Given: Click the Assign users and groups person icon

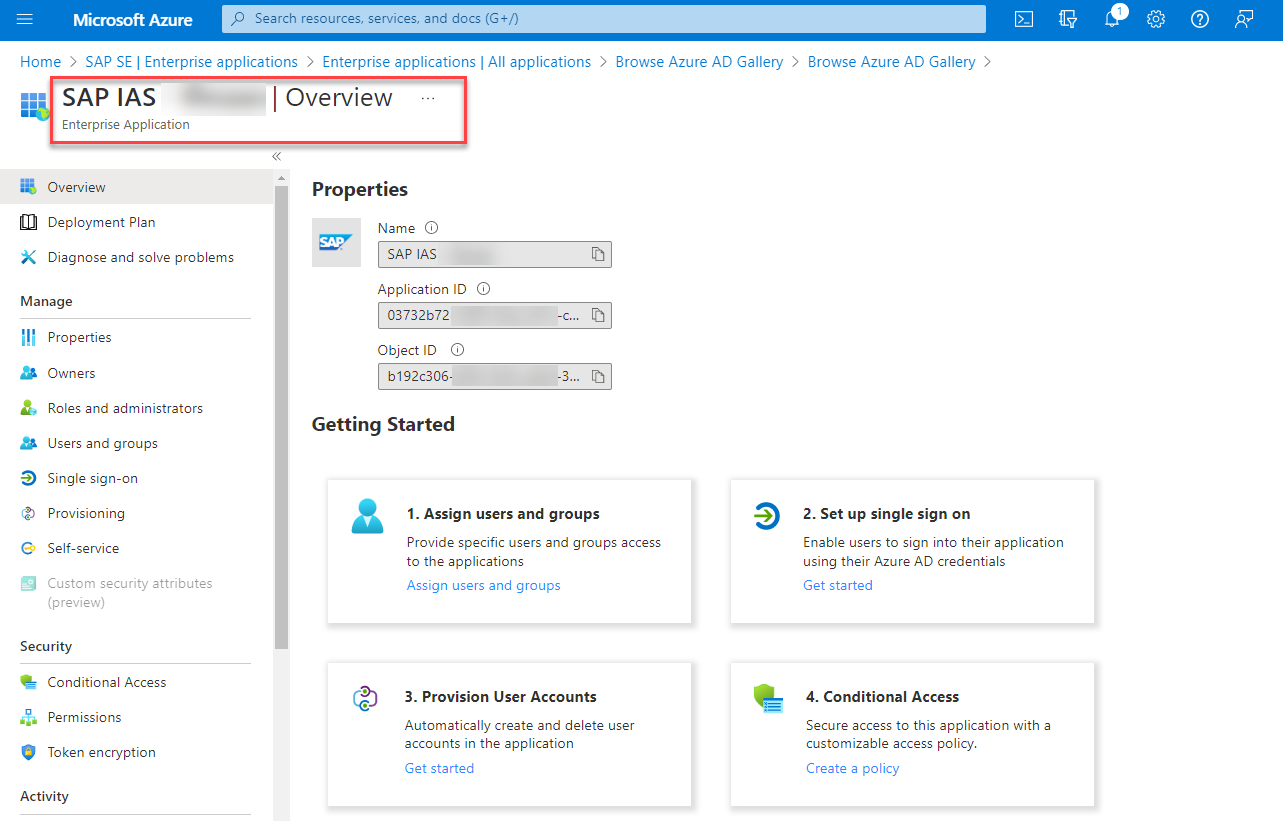Looking at the screenshot, I should [367, 517].
